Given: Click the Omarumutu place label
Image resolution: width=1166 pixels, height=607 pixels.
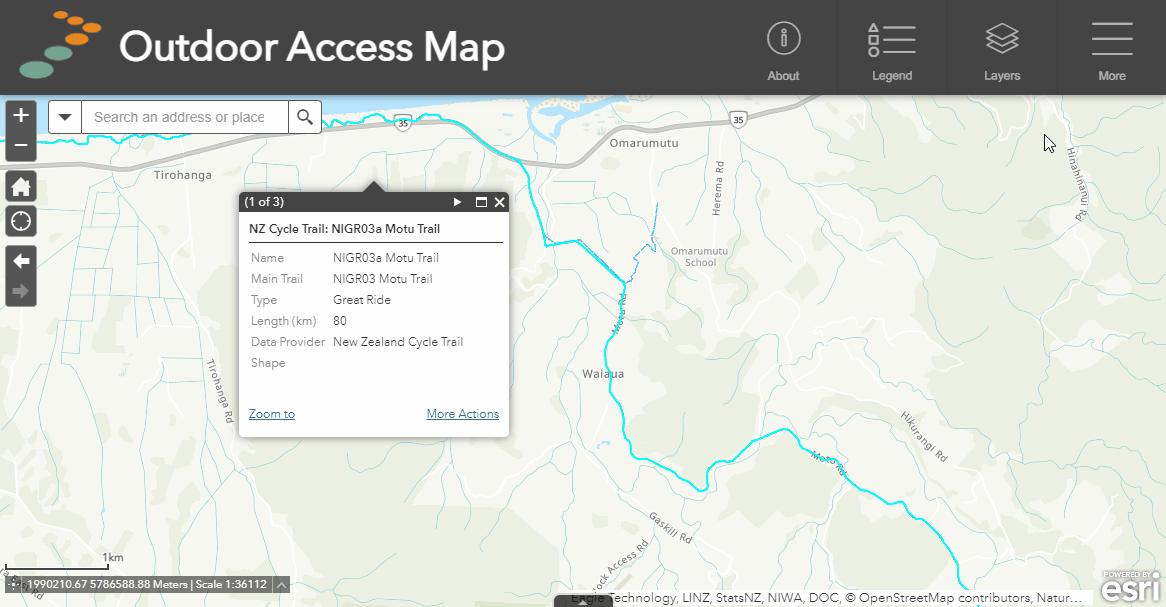Looking at the screenshot, I should pyautogui.click(x=644, y=143).
